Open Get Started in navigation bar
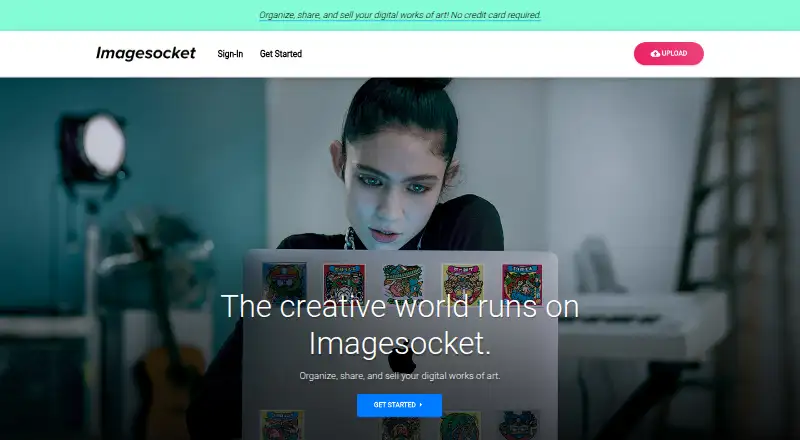800x440 pixels. tap(281, 54)
